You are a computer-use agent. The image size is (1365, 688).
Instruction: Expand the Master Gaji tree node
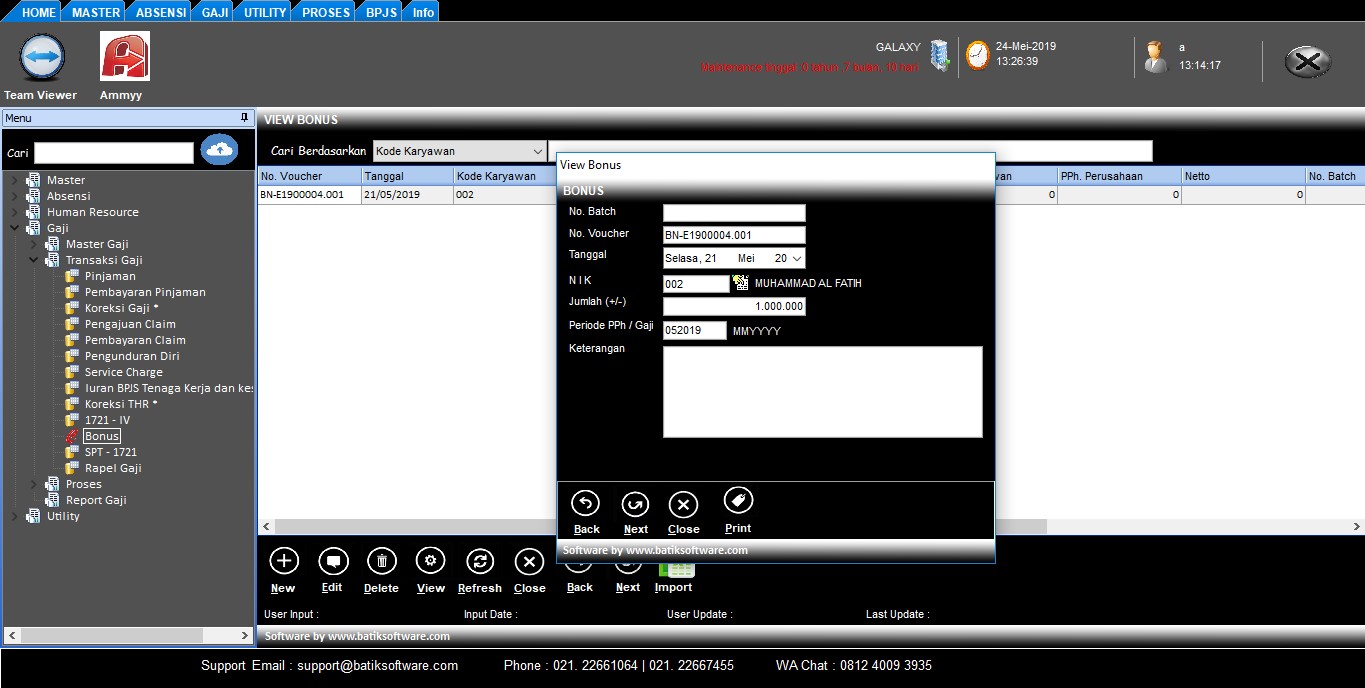[x=34, y=244]
